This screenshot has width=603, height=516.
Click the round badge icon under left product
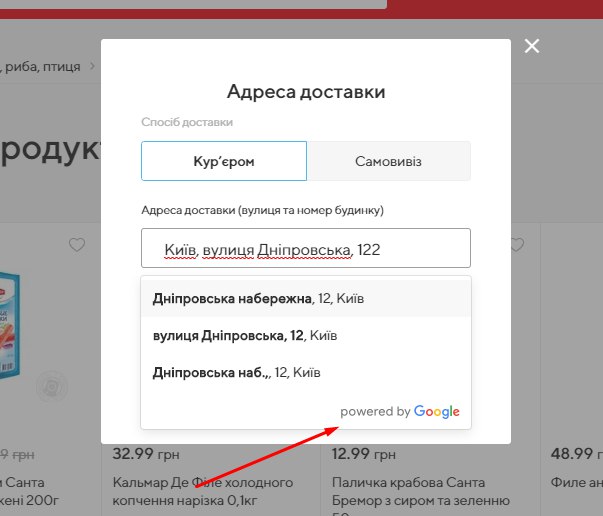click(52, 387)
